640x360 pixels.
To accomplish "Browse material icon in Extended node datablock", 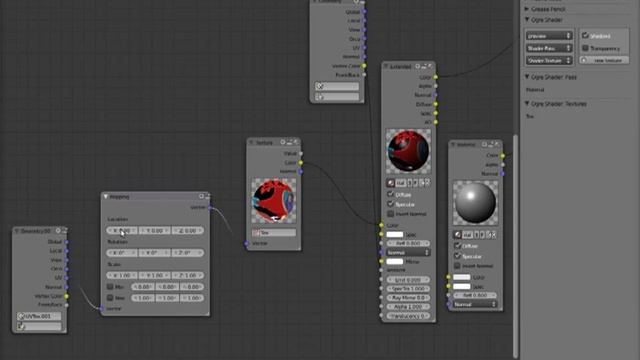I will point(391,183).
